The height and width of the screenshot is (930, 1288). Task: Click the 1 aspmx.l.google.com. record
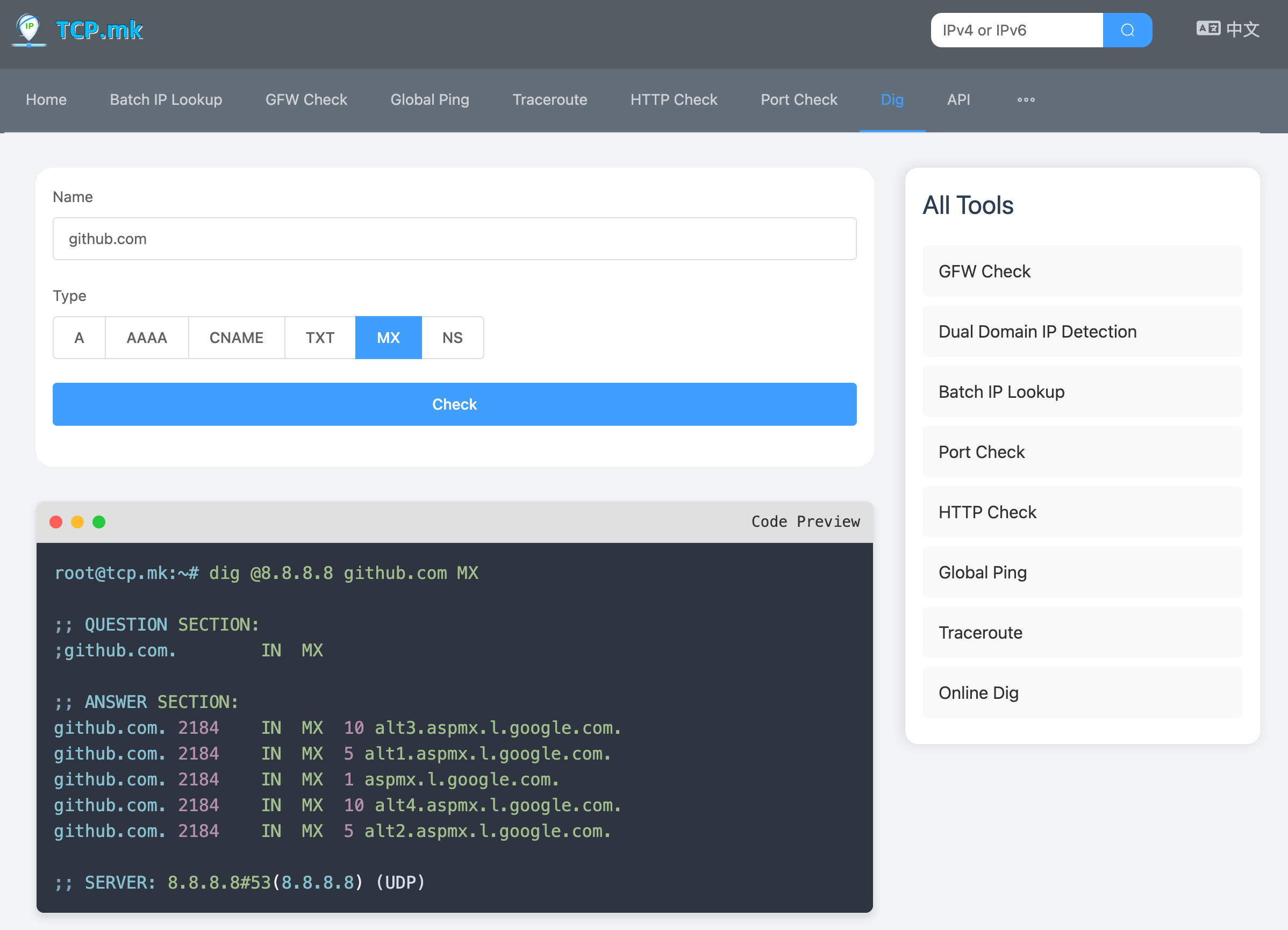pos(452,780)
